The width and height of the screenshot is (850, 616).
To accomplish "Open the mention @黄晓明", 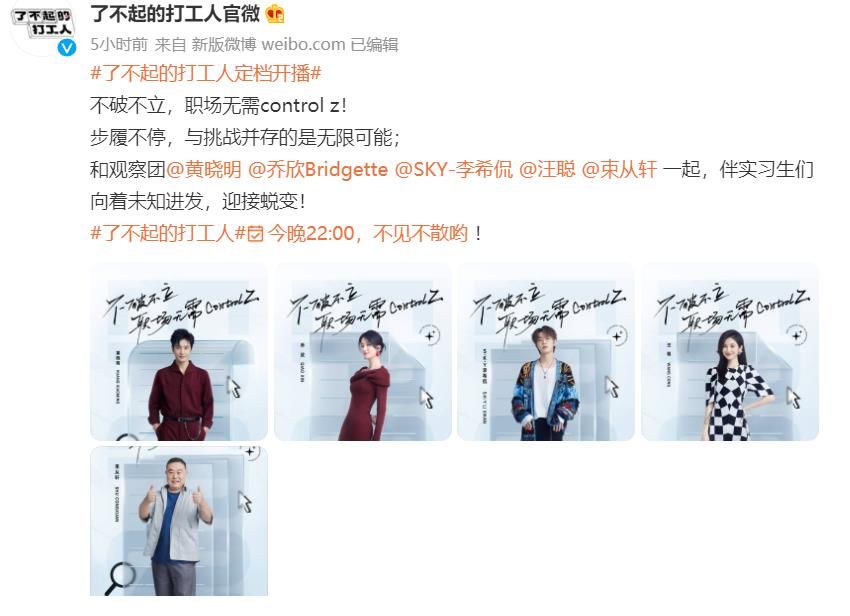I will [x=204, y=170].
